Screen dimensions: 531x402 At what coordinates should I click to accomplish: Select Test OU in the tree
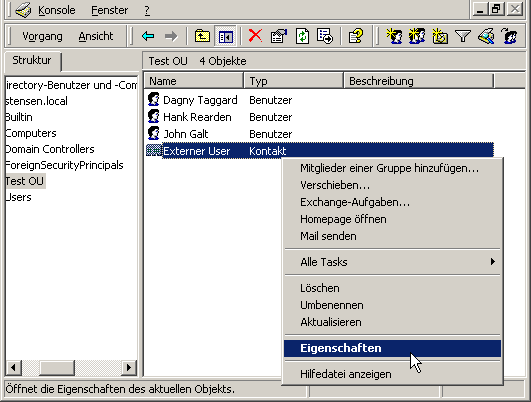pyautogui.click(x=24, y=181)
